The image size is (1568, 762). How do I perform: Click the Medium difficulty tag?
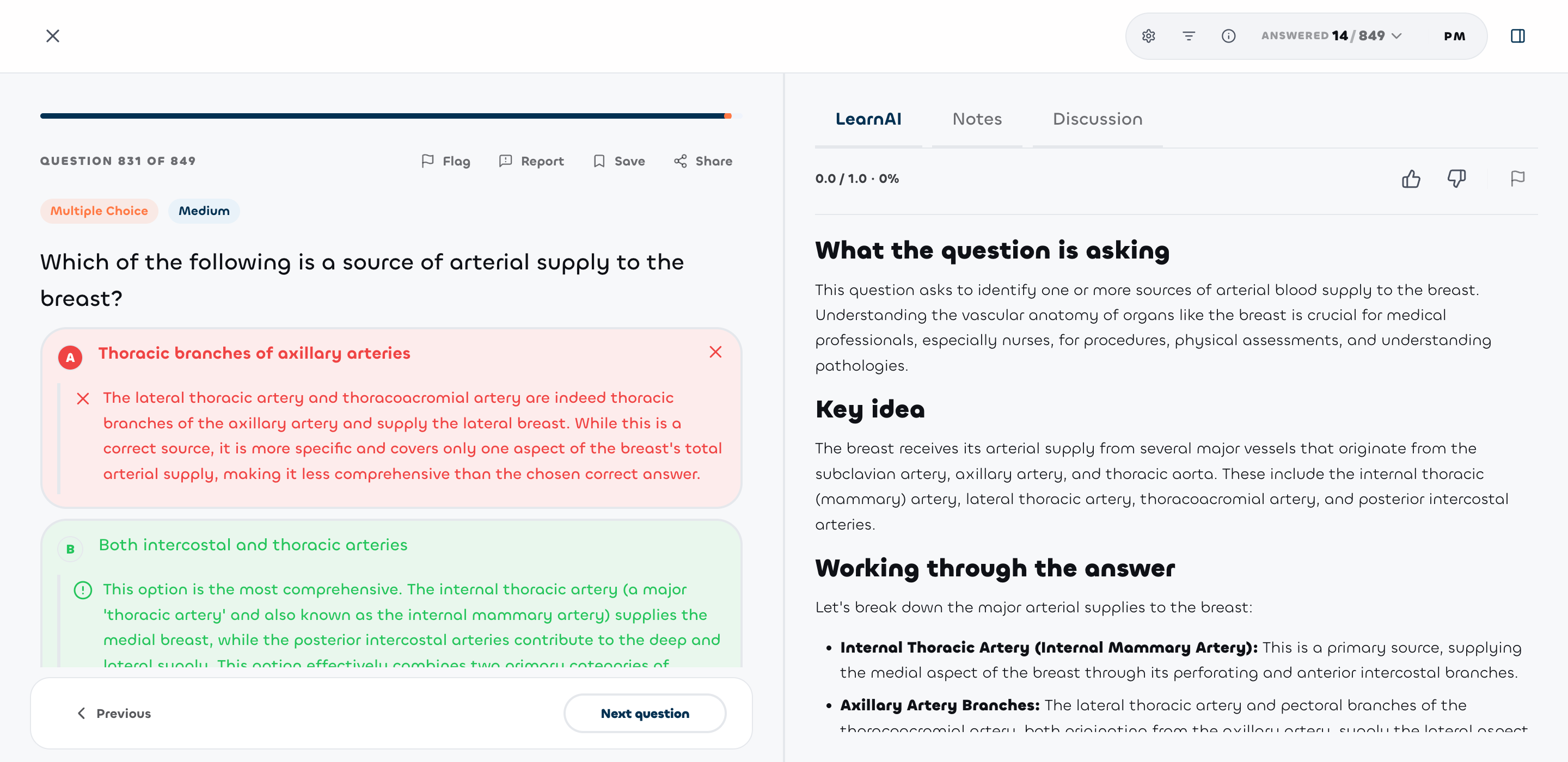(x=204, y=211)
